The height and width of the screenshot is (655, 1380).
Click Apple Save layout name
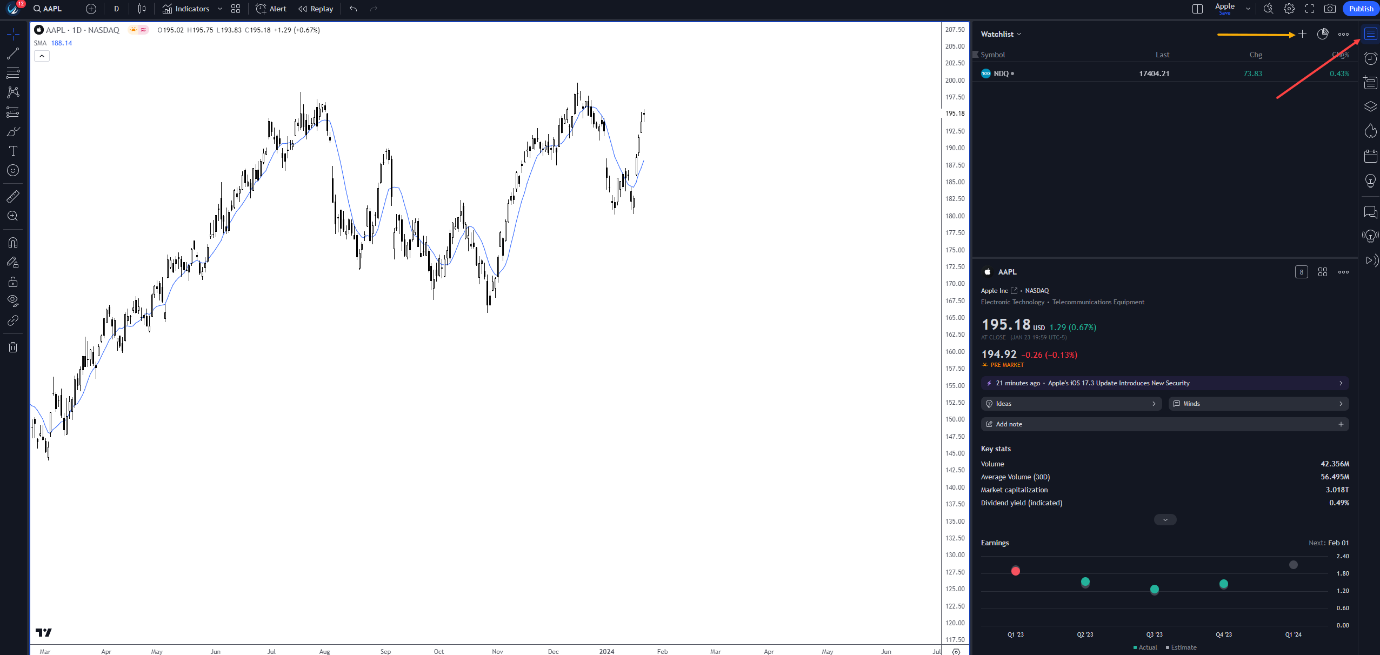1225,8
